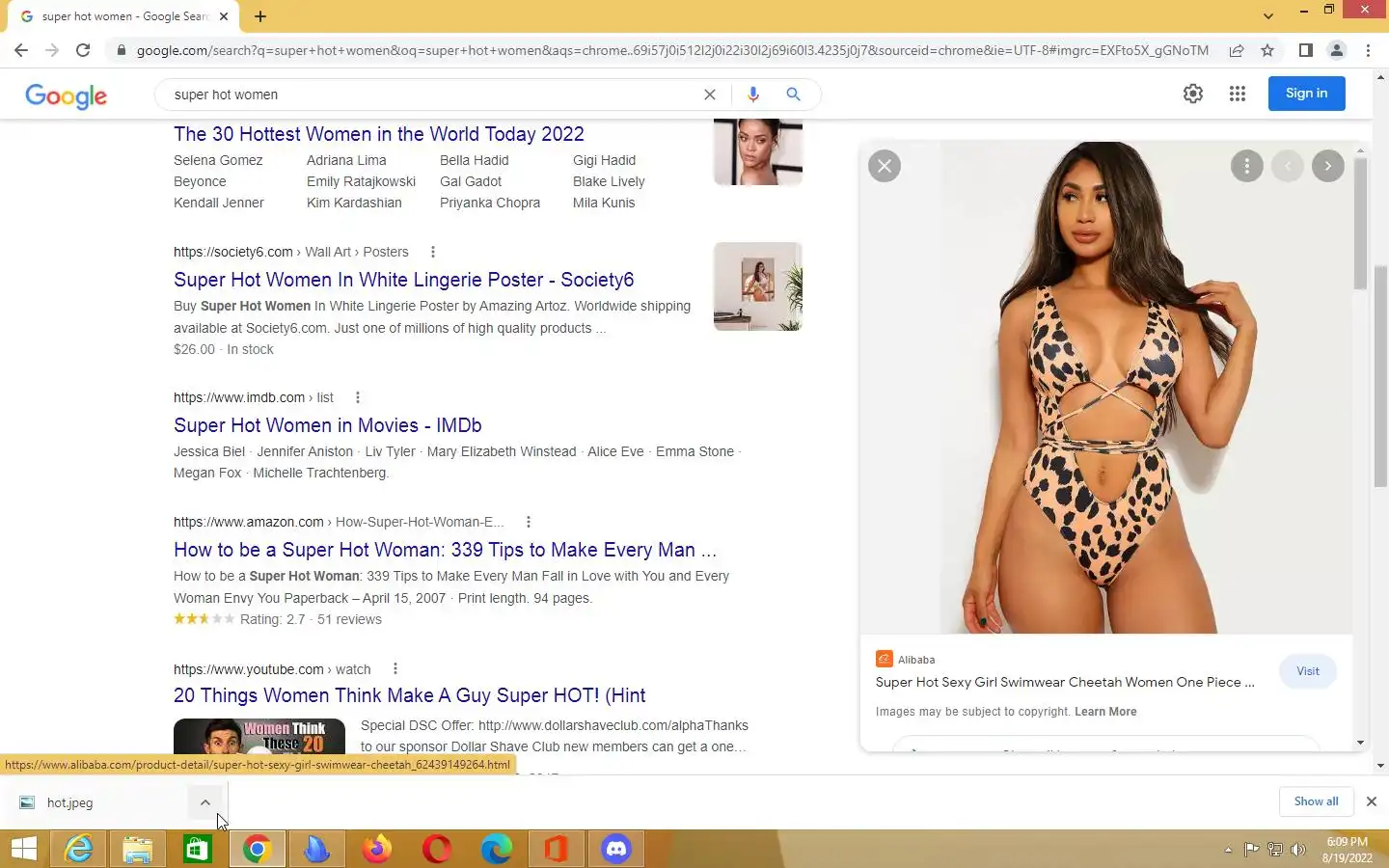
Task: Open 'How to be a Super Hot Woman' link
Action: point(445,550)
